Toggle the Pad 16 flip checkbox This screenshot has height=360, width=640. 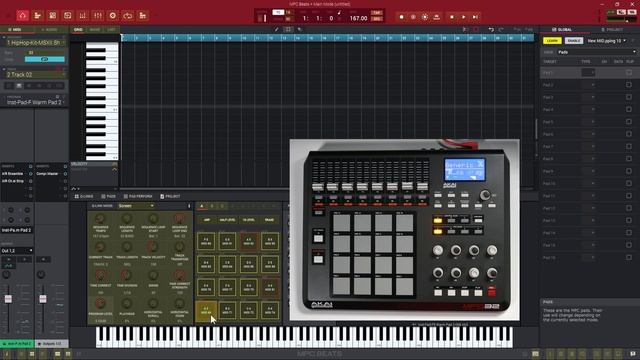(629, 258)
